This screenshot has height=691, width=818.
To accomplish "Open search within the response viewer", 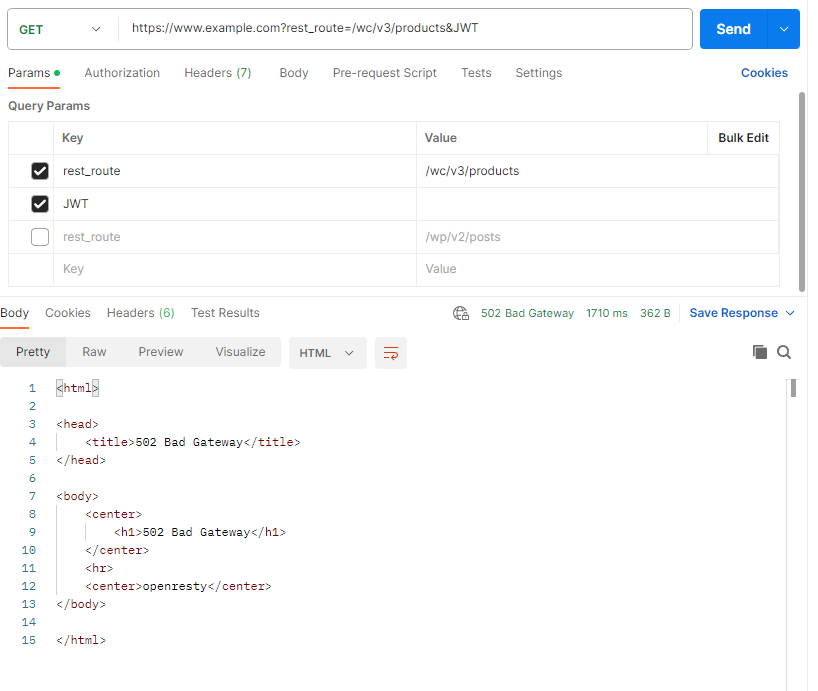I will (784, 352).
